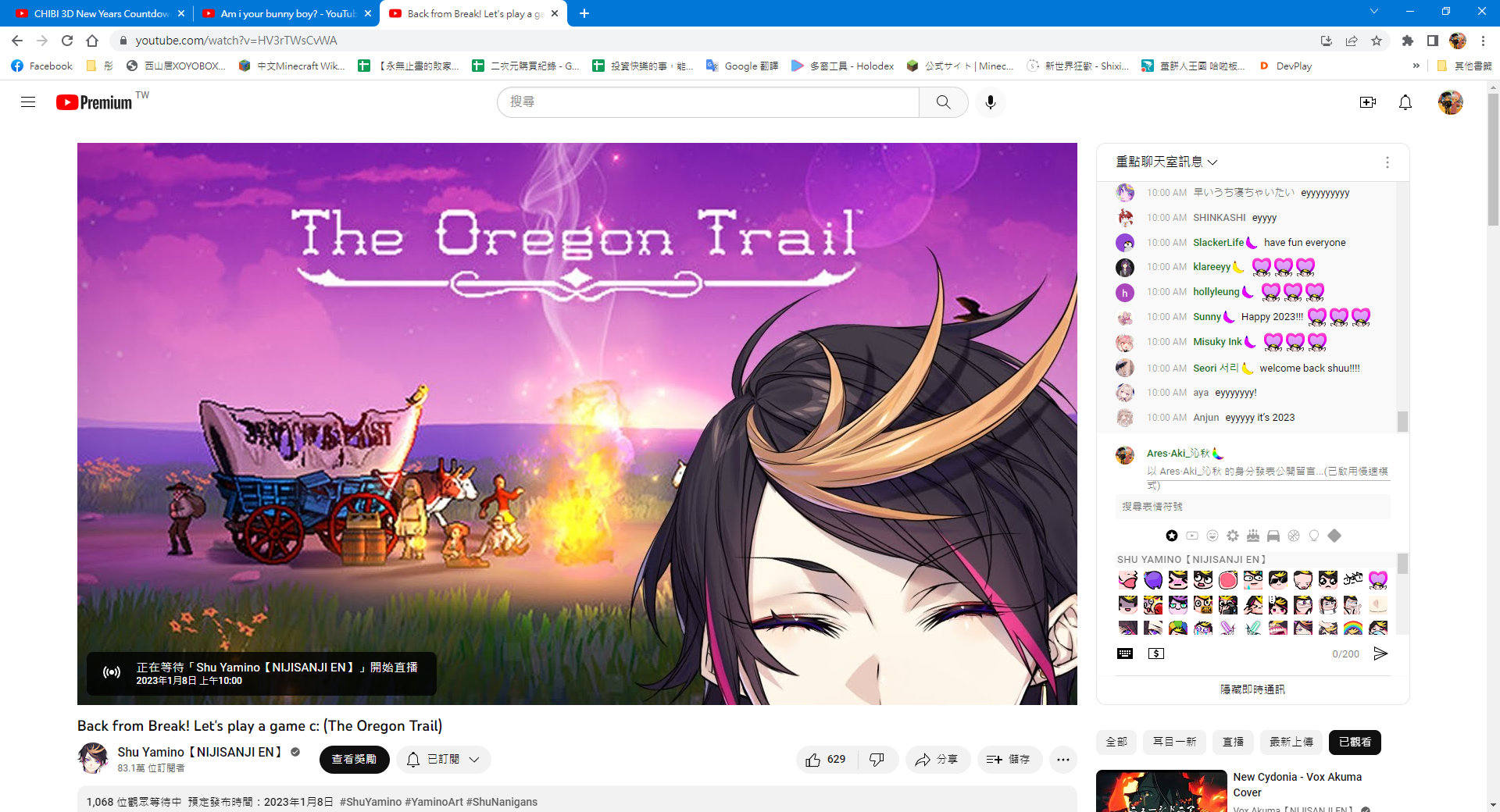Open the YouTube account avatar menu

tap(1451, 102)
